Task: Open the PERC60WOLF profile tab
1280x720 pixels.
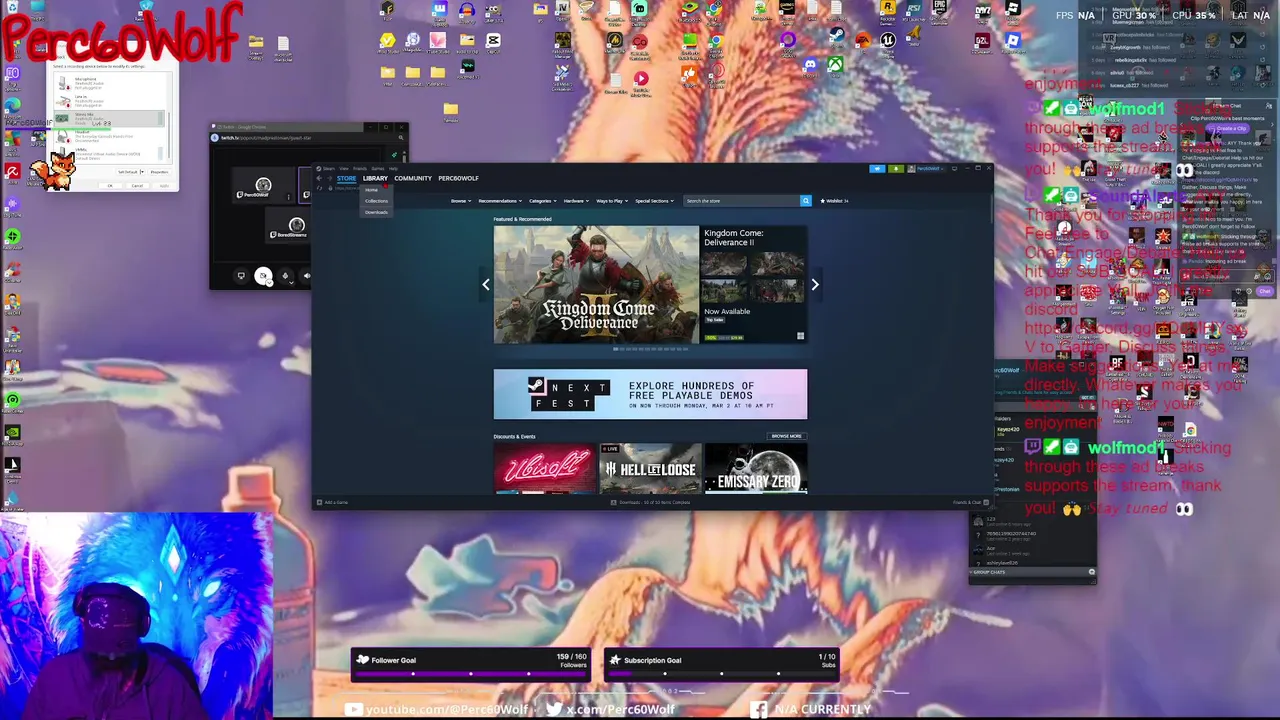Action: click(x=458, y=178)
